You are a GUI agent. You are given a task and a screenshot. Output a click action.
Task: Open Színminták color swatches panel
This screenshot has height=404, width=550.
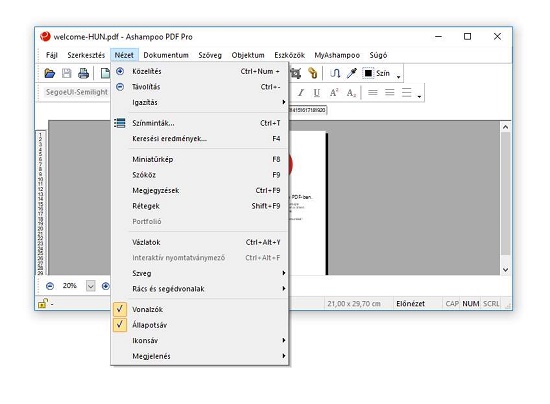[200, 123]
